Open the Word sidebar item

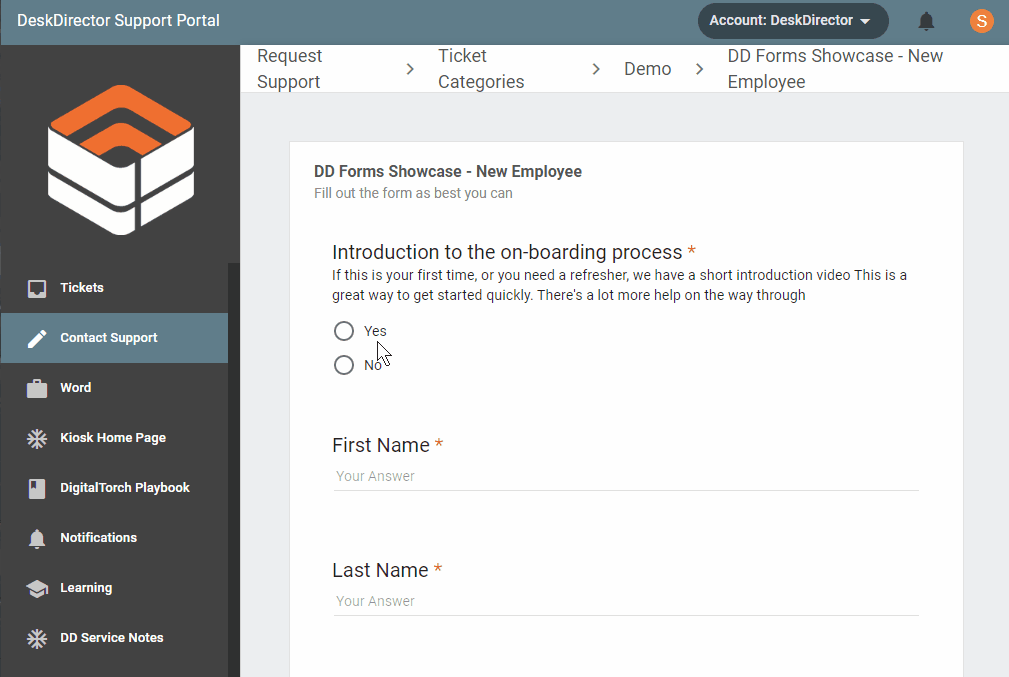115,388
